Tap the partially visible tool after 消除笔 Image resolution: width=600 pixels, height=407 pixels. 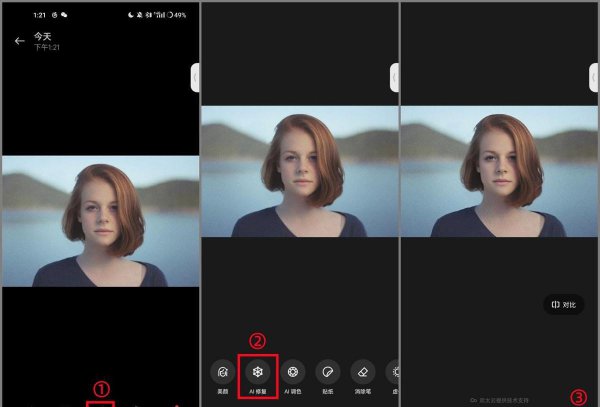click(x=393, y=372)
